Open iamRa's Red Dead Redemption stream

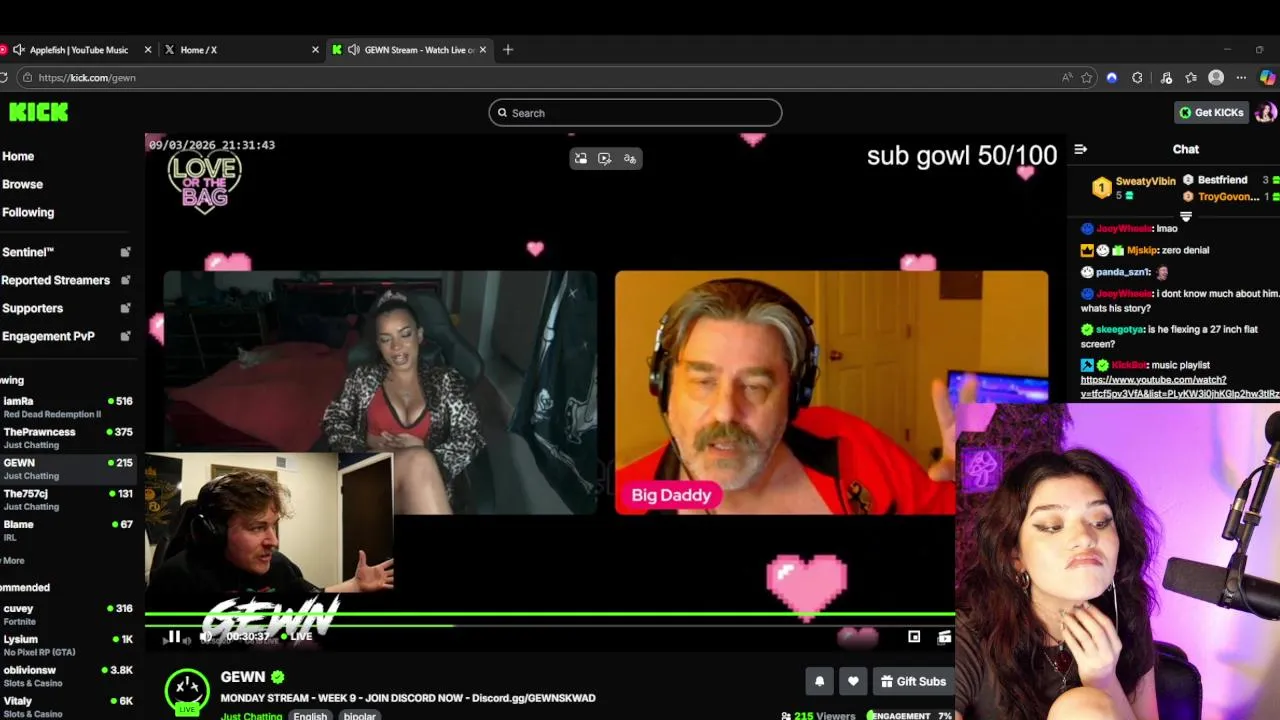[x=68, y=407]
